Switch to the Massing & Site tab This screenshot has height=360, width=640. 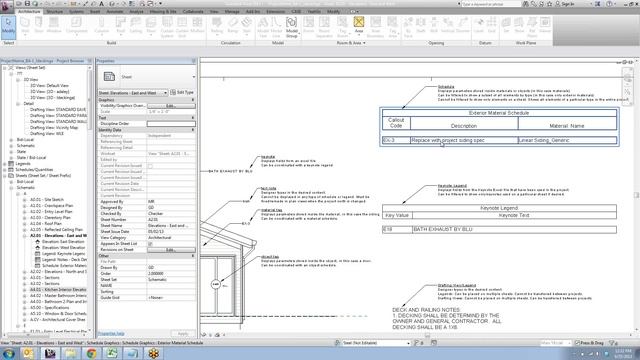[163, 11]
